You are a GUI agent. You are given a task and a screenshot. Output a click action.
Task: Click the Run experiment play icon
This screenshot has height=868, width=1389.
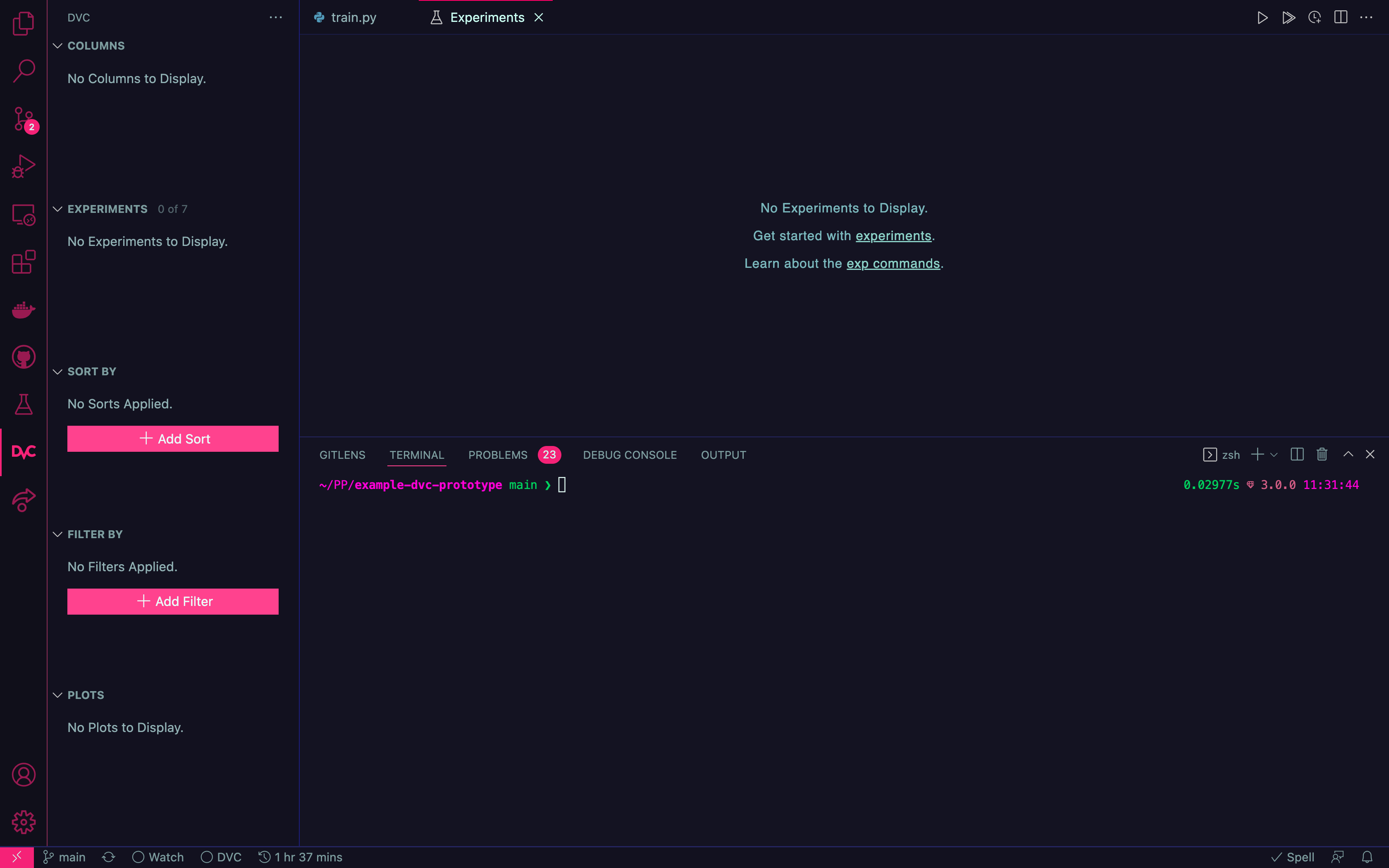[x=1262, y=18]
